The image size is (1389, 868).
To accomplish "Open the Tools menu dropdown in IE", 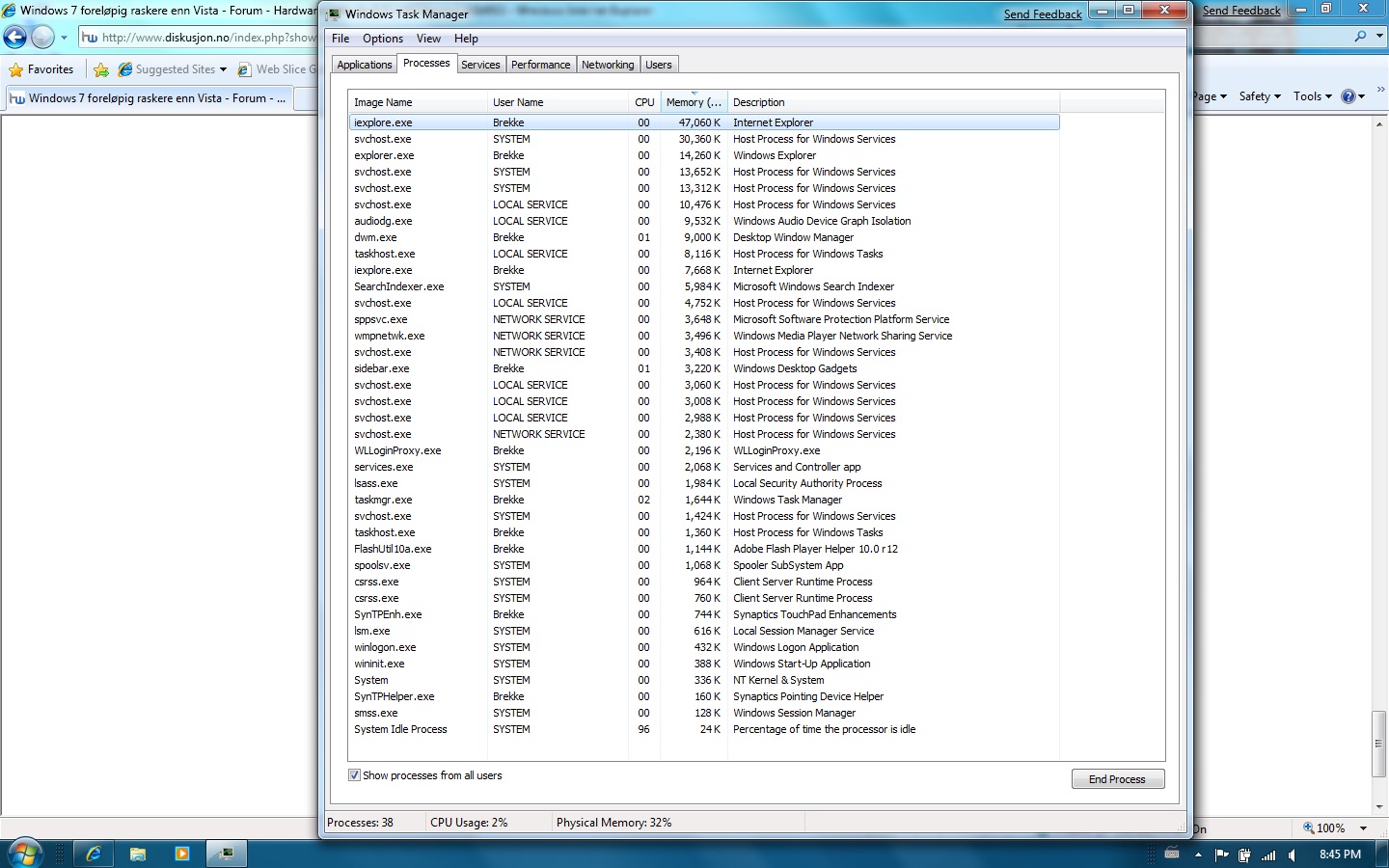I will tap(1313, 96).
